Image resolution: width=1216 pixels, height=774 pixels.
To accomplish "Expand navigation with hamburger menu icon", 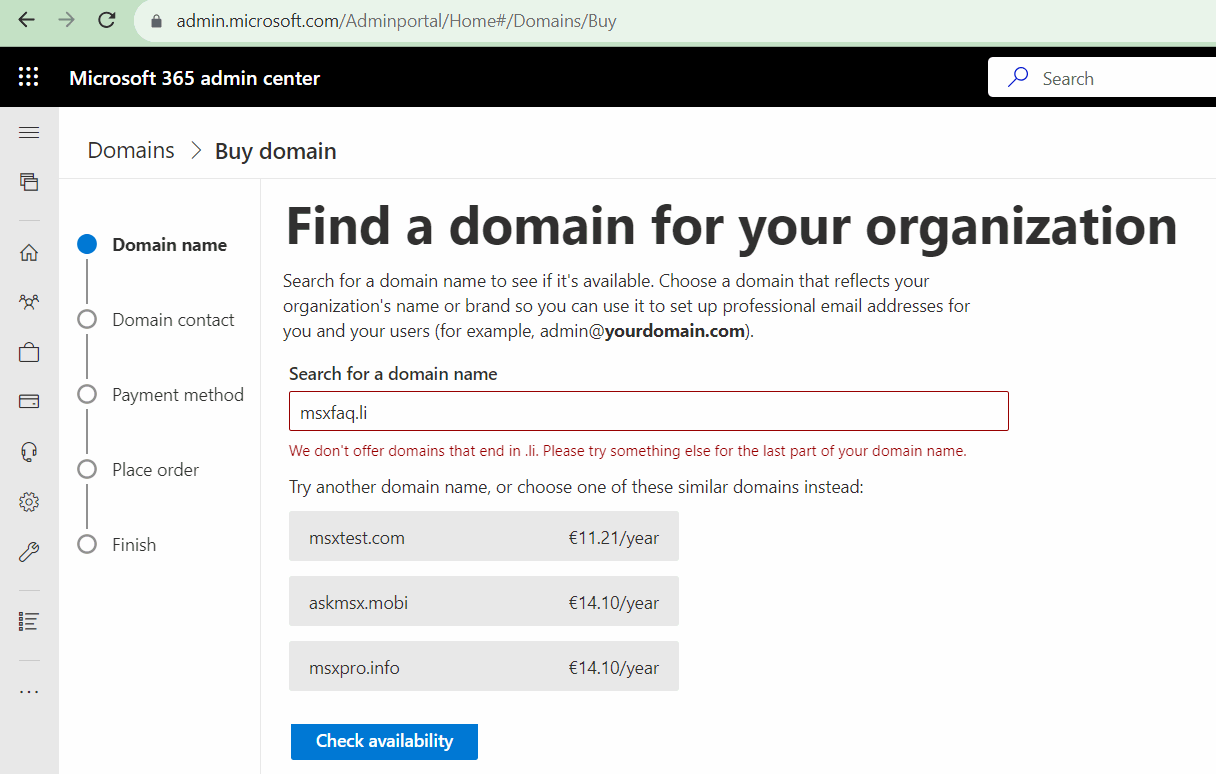I will 29,132.
